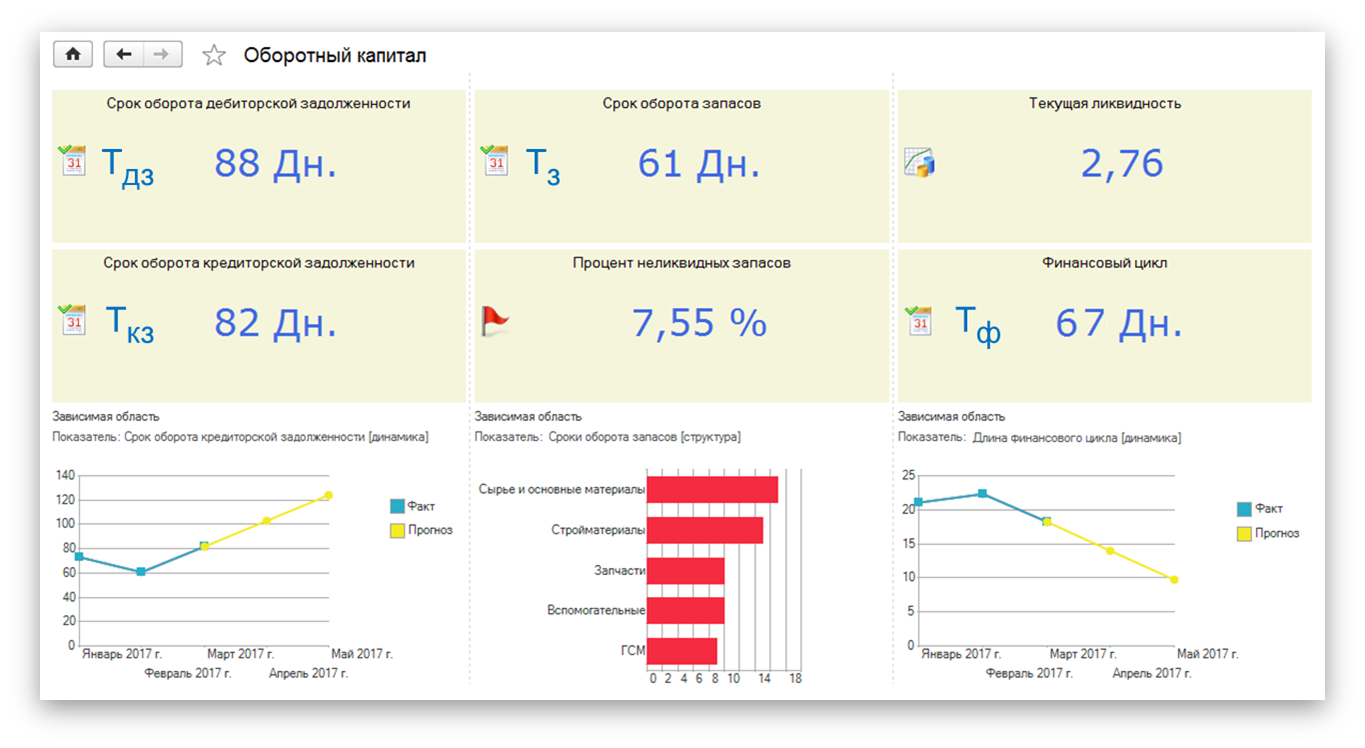This screenshot has width=1365, height=748.
Task: Go back with the left arrow button
Action: [124, 54]
